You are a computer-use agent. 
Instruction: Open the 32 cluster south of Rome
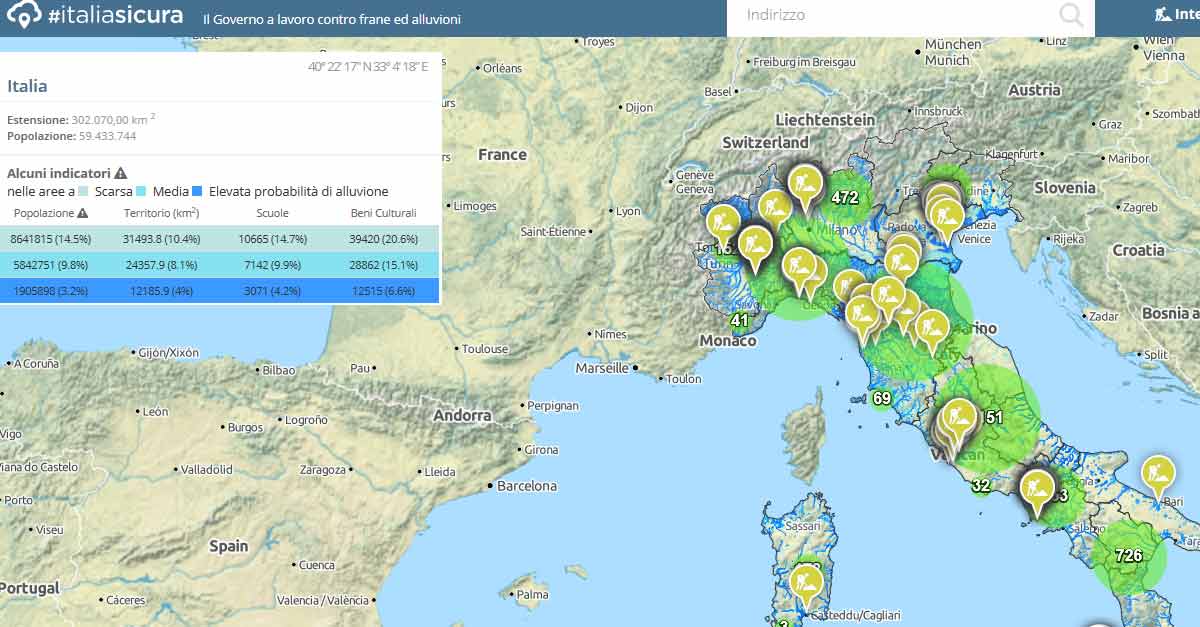(981, 486)
